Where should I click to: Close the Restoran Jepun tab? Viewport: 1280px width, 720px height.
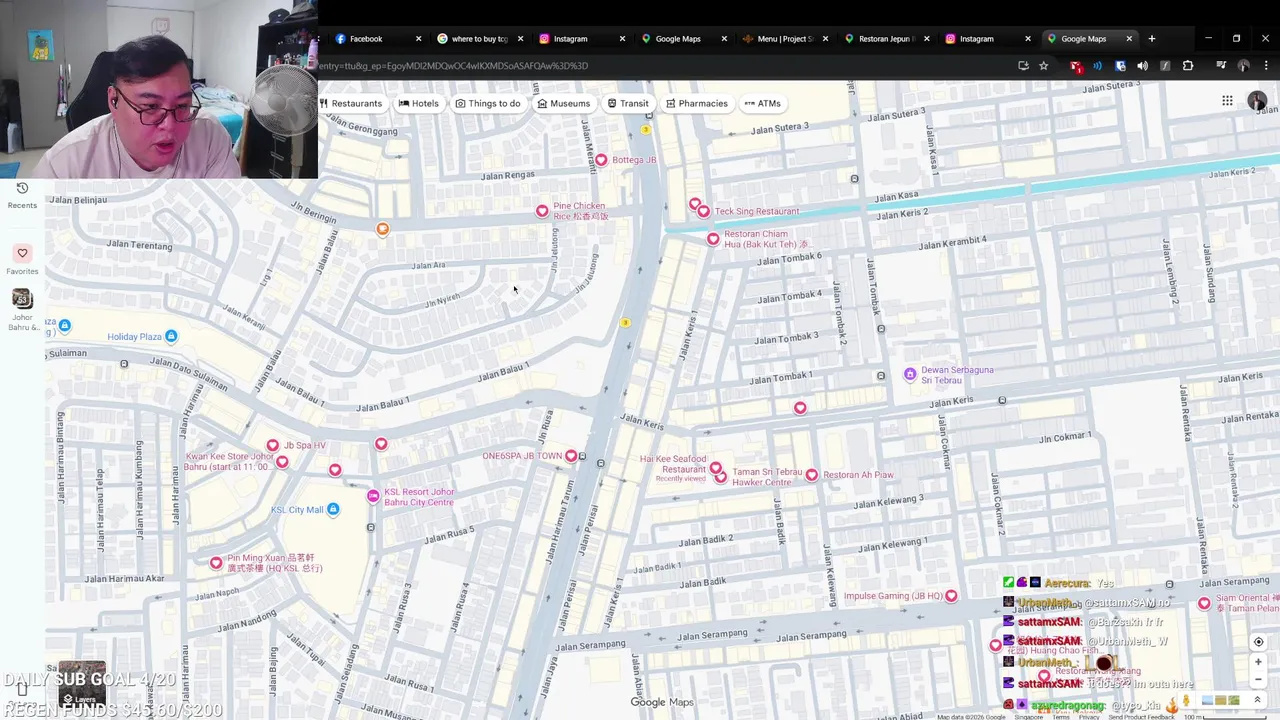coord(926,39)
